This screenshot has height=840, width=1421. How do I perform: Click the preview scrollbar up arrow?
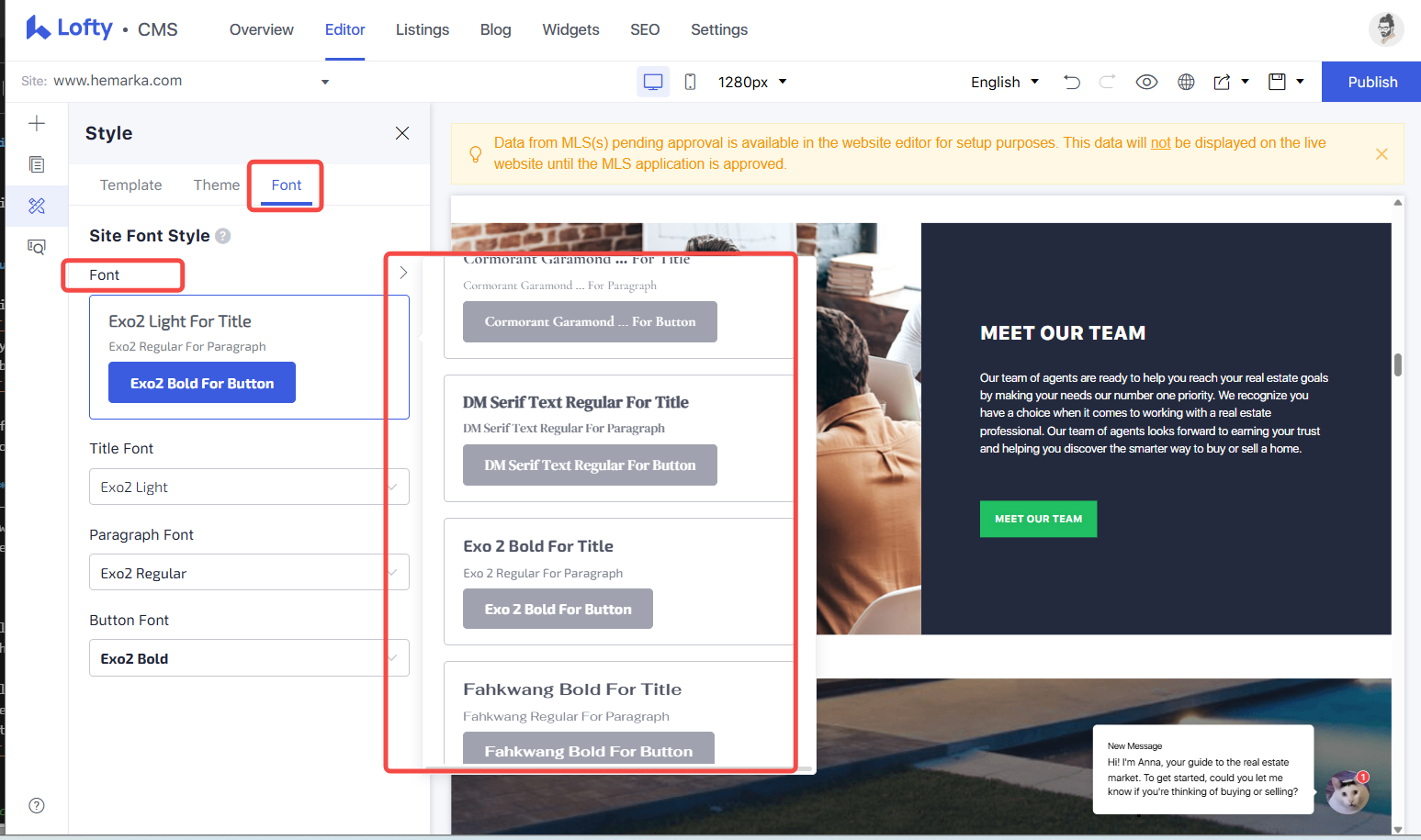(x=1398, y=202)
